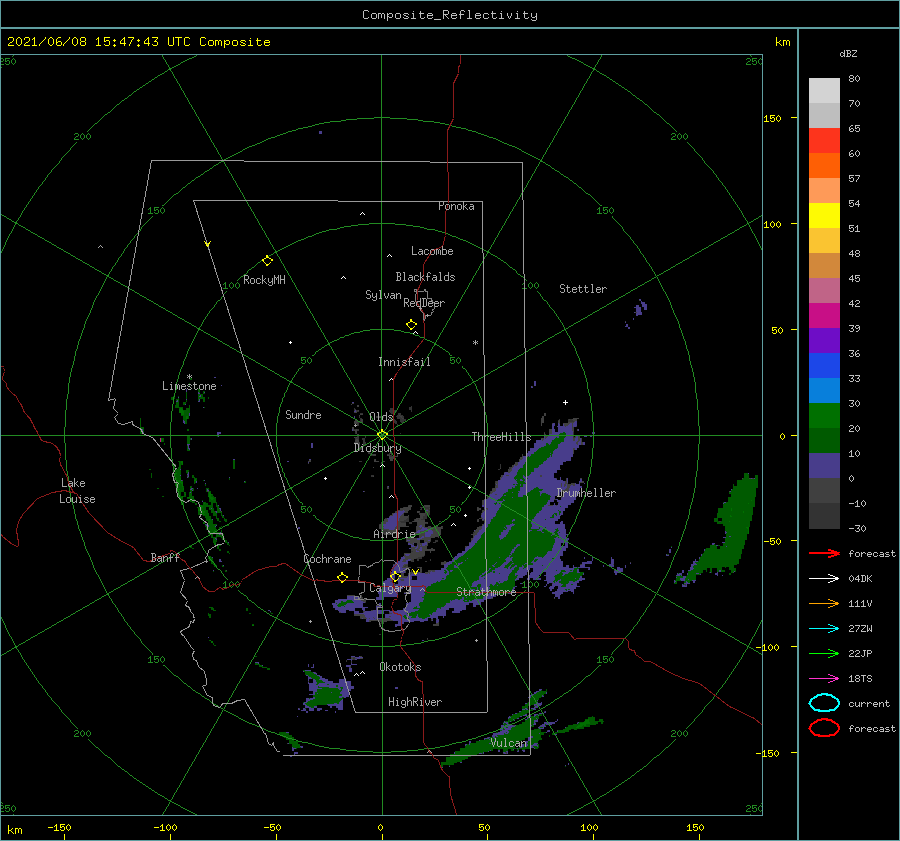Image resolution: width=900 pixels, height=841 pixels.
Task: Click the Didsbury label
Action: [x=378, y=448]
